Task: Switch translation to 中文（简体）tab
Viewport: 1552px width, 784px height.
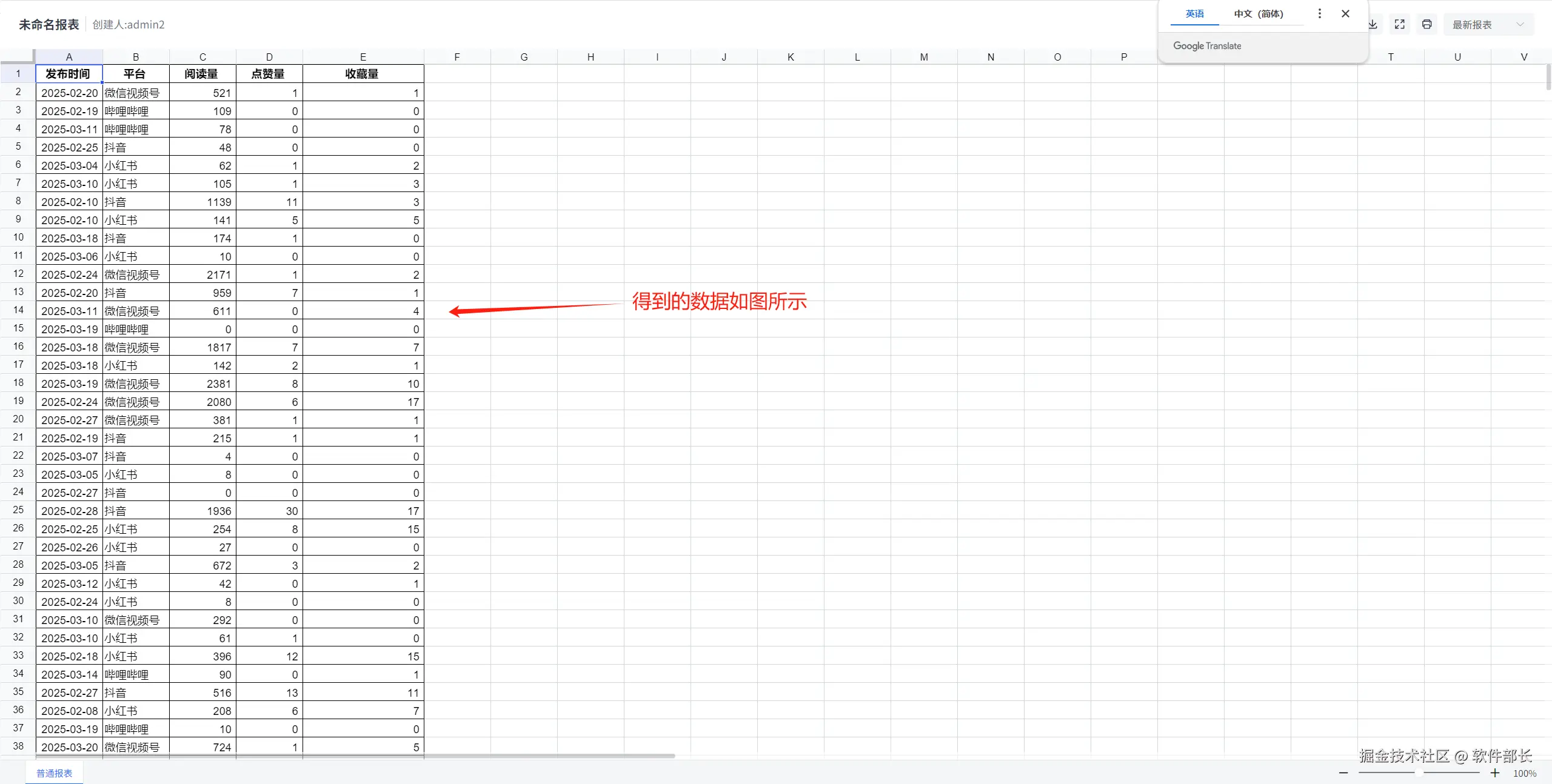Action: point(1259,13)
